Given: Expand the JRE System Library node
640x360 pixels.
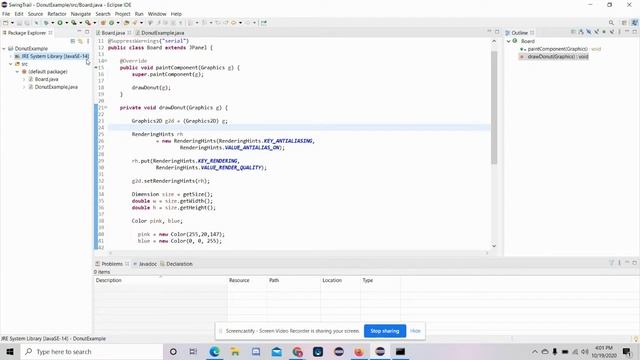Looking at the screenshot, I should click(x=11, y=56).
